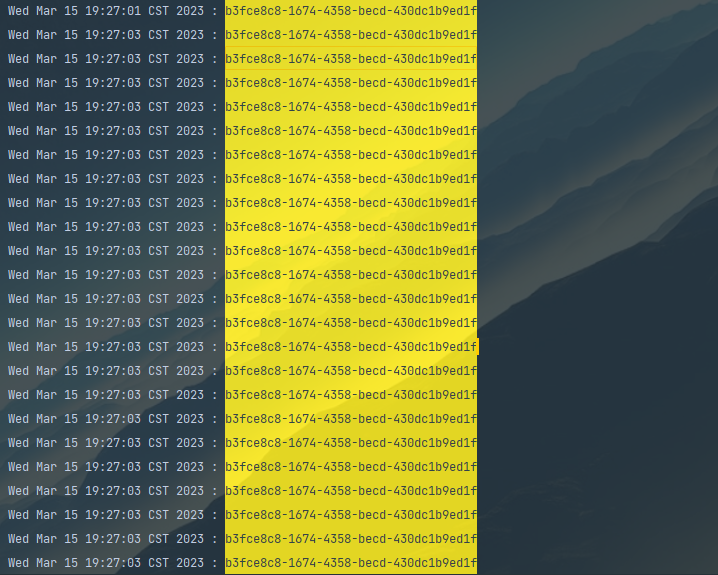Click the 19:27:01 timestamp in the log
The image size is (718, 575).
pos(113,11)
